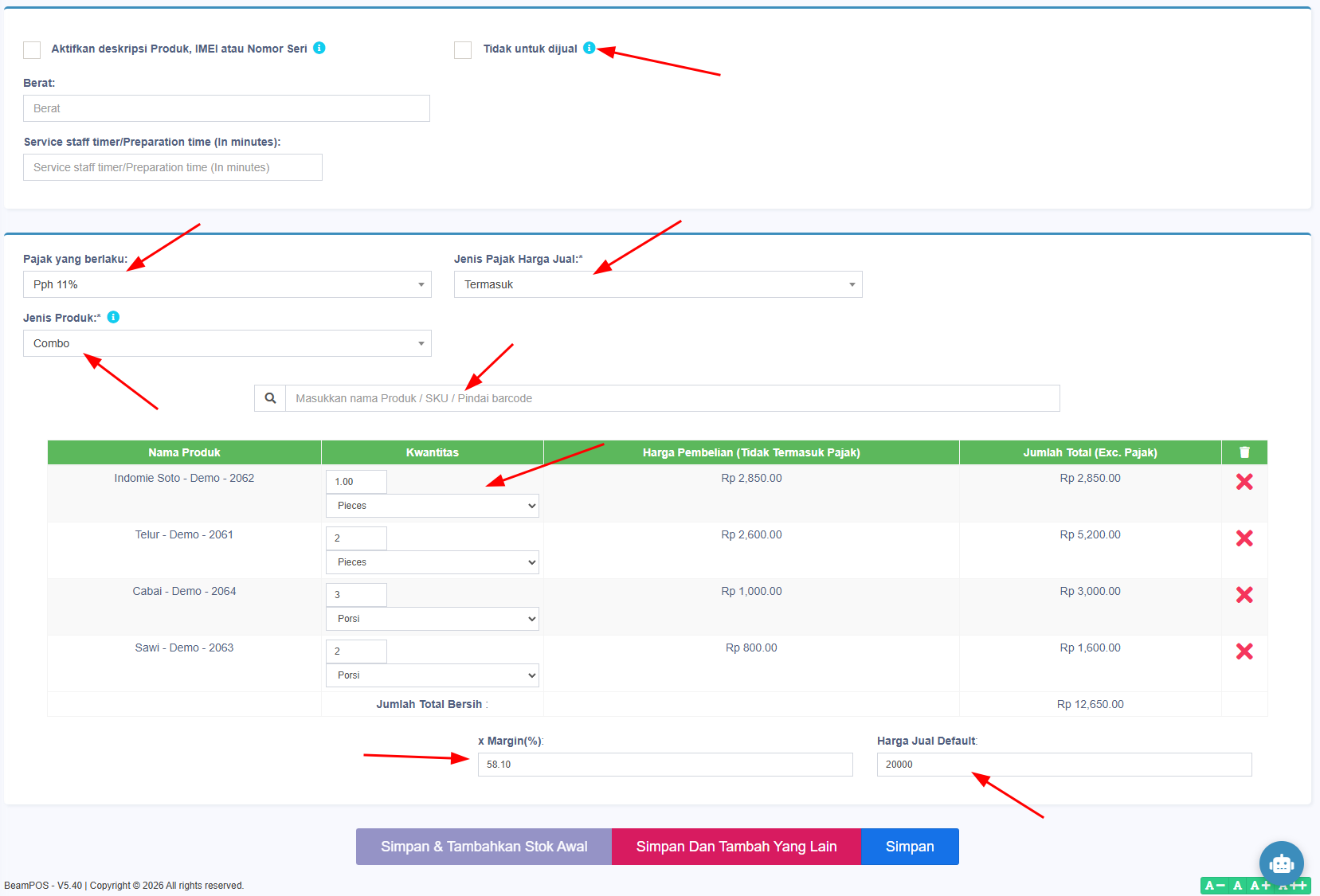The image size is (1320, 896).
Task: Edit quantity field for Sawi row
Action: tap(356, 651)
